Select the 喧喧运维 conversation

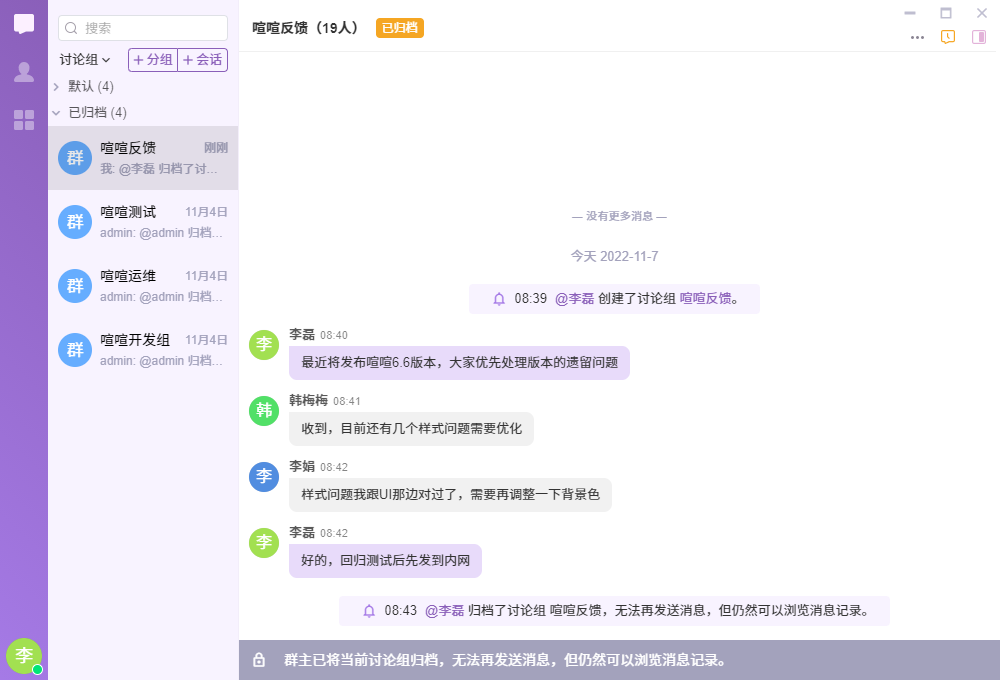[143, 286]
